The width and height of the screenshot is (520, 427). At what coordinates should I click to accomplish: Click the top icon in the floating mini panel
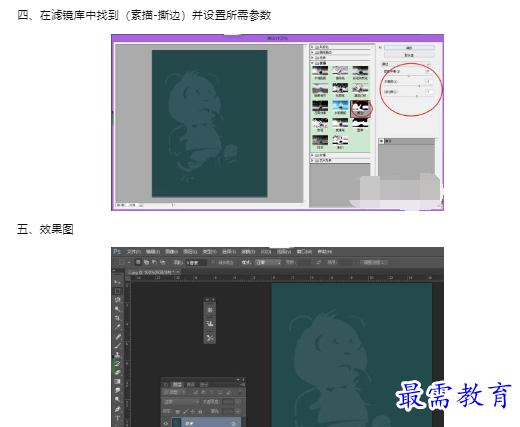point(210,310)
